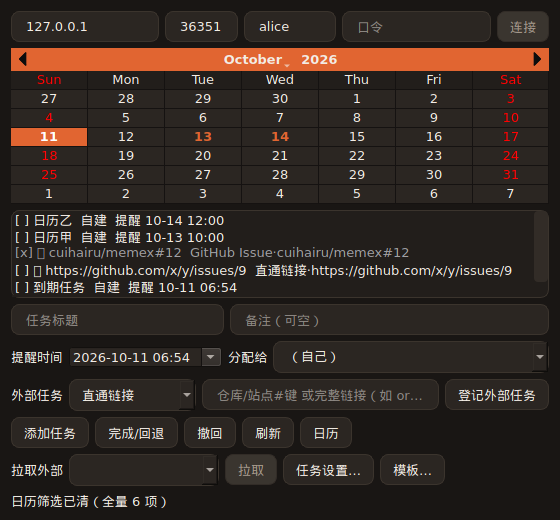Click the 添加任务 button
This screenshot has height=520, width=560.
[x=50, y=433]
